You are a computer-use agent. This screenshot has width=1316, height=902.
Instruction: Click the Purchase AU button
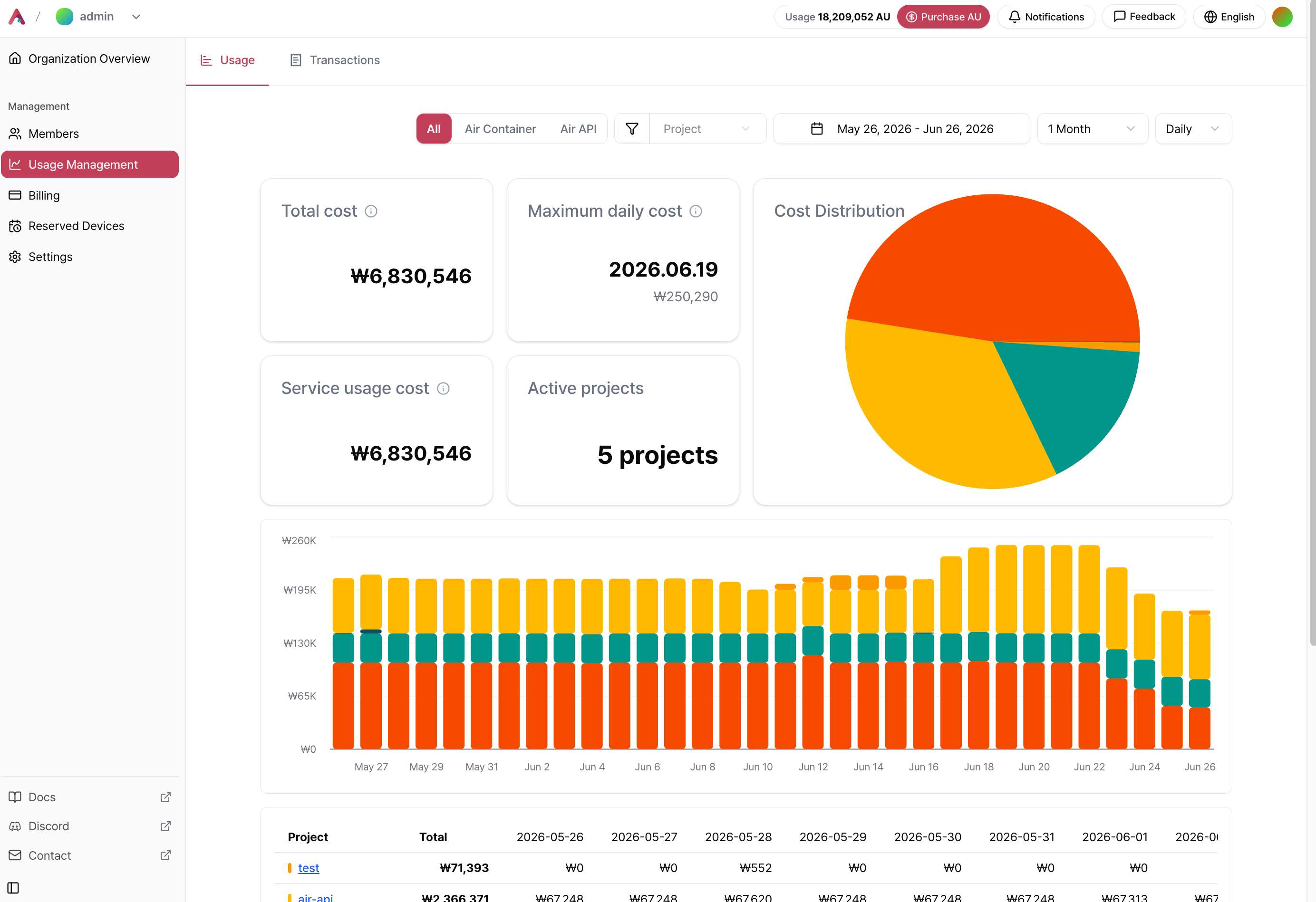(943, 17)
